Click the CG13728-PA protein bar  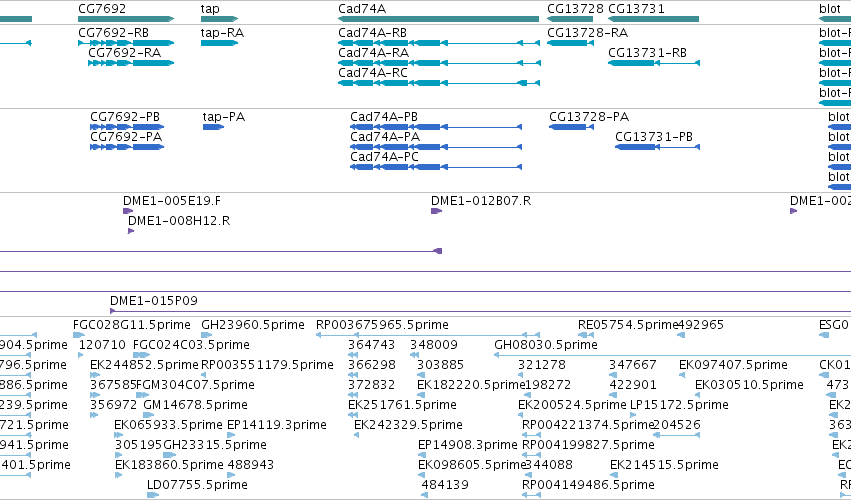coord(570,127)
